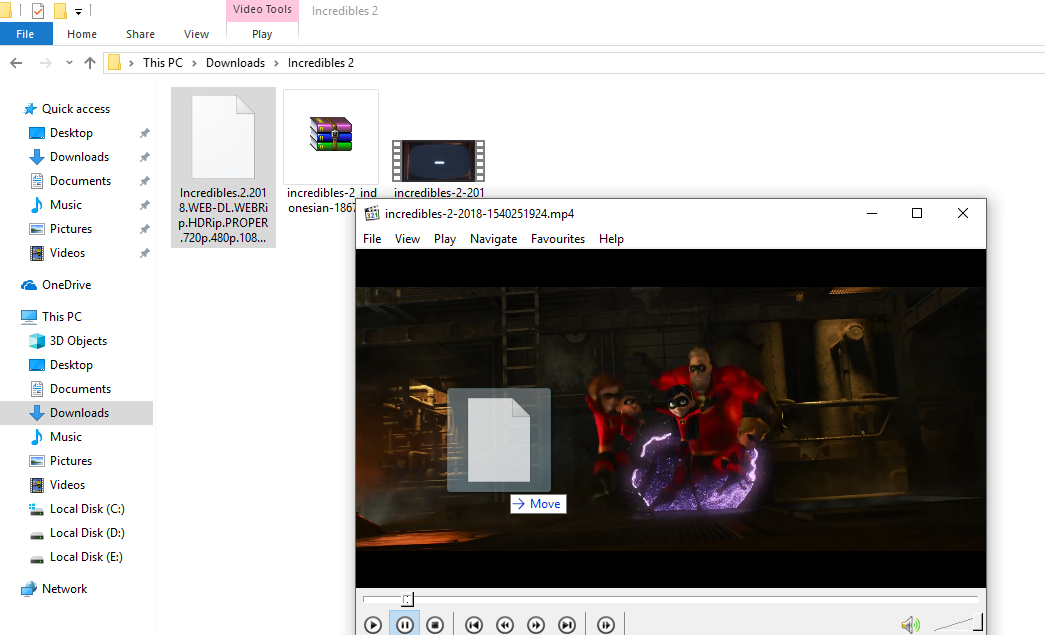The width and height of the screenshot is (1045, 635).
Task: Open Local Disk (E:)
Action: [x=86, y=556]
